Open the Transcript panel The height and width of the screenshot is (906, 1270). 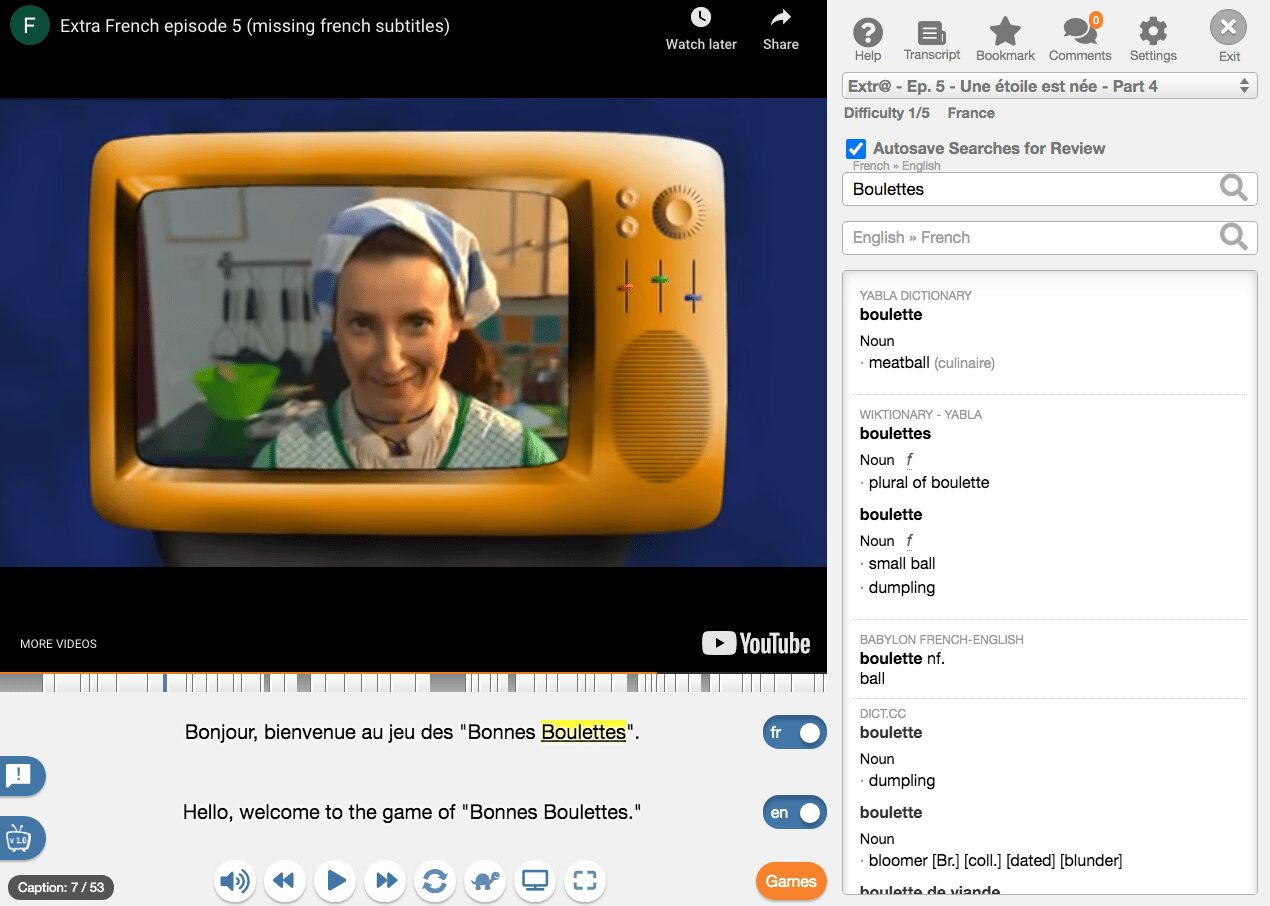pos(931,33)
